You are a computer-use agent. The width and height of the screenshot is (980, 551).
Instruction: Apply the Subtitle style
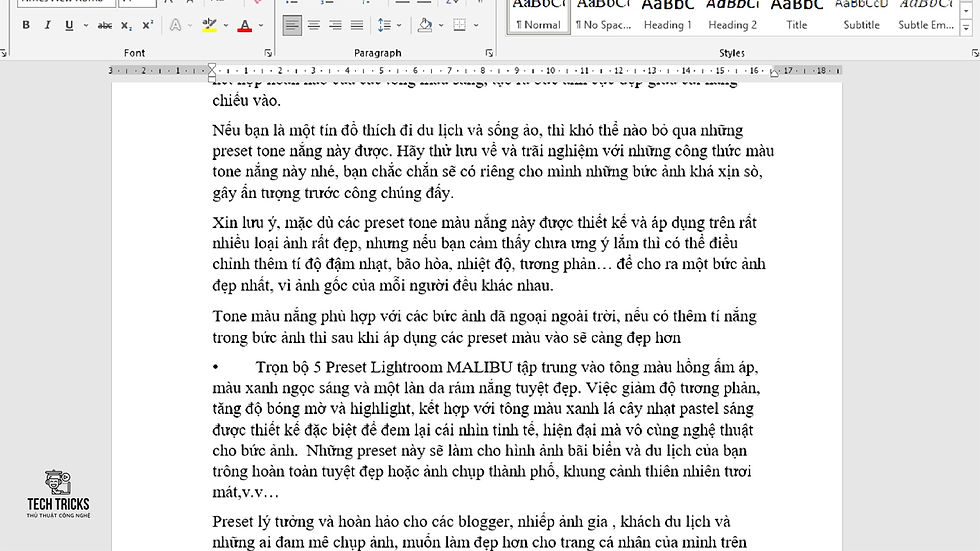861,16
